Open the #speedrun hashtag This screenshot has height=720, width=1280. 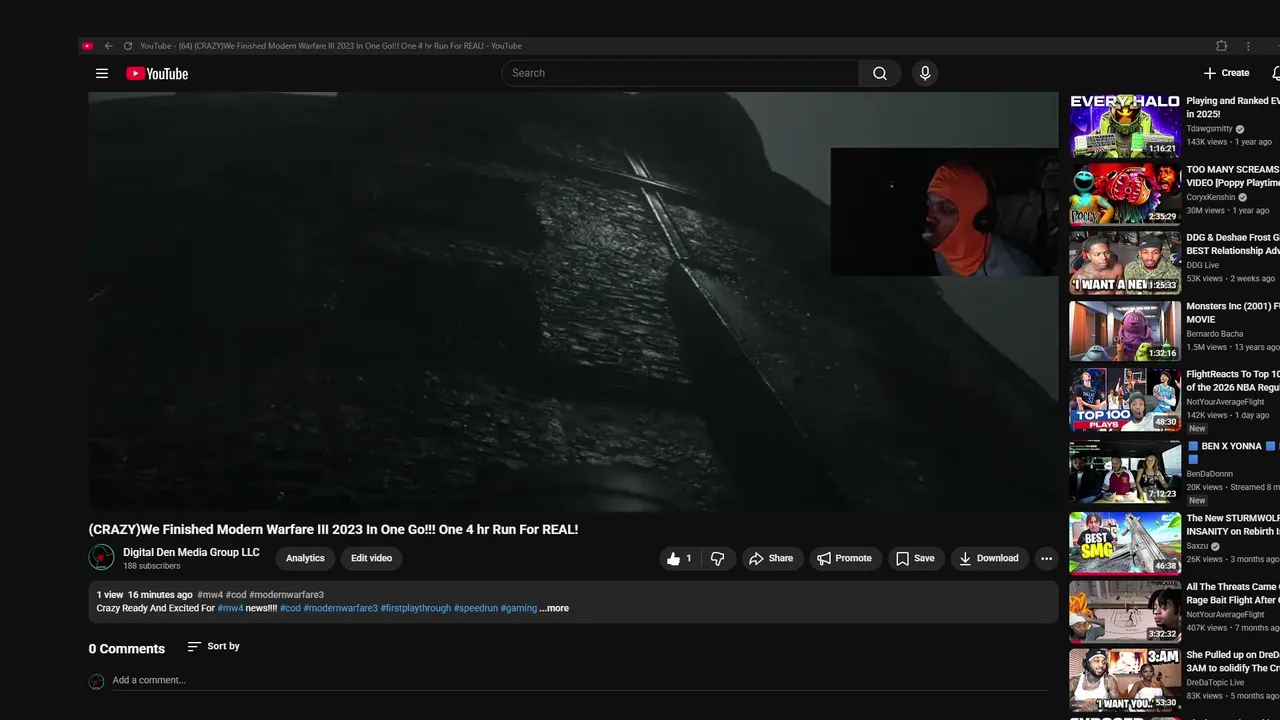[475, 608]
